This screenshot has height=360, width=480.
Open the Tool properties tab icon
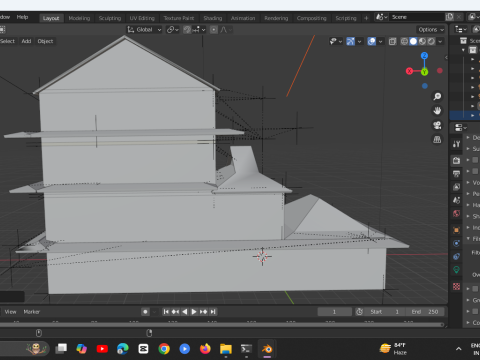click(x=456, y=144)
